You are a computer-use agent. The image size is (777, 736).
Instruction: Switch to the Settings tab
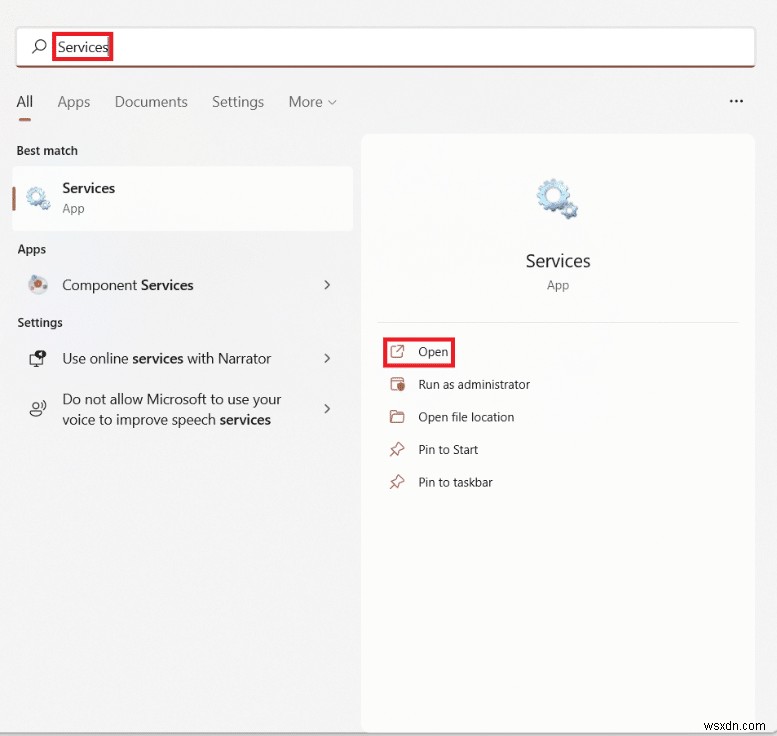pos(238,102)
